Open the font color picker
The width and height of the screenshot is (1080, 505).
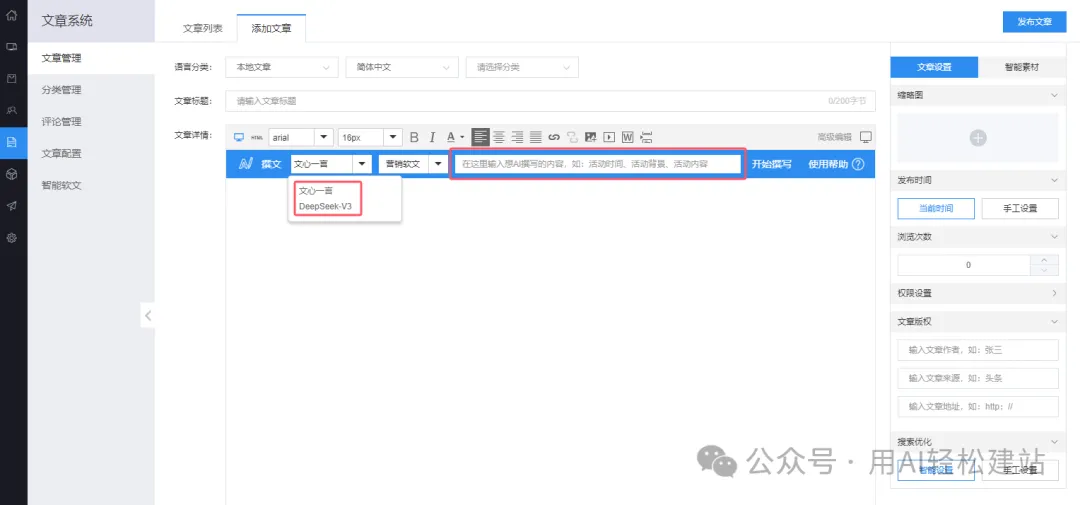453,137
